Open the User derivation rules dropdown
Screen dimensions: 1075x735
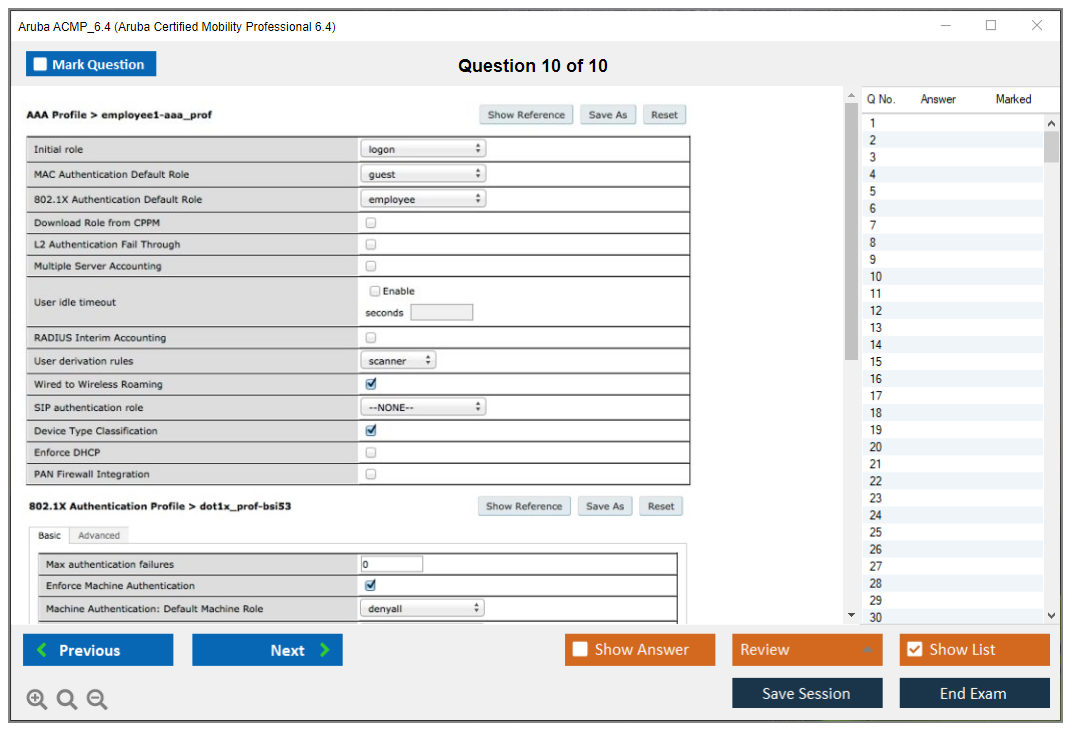pos(398,360)
